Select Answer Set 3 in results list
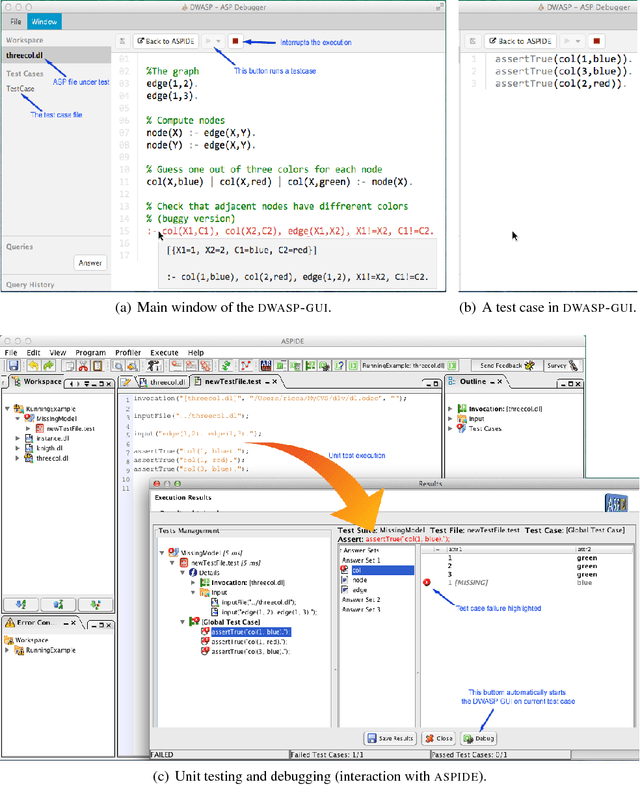Screen dimensions: 640x807 (x=361, y=609)
